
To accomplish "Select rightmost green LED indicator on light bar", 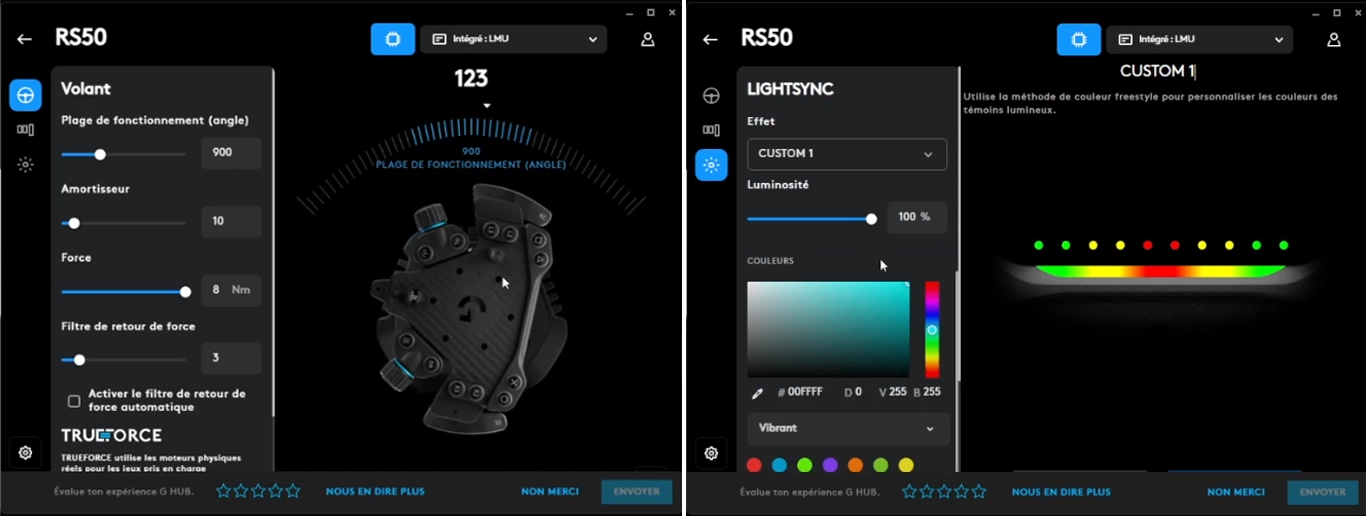I will pyautogui.click(x=1284, y=245).
